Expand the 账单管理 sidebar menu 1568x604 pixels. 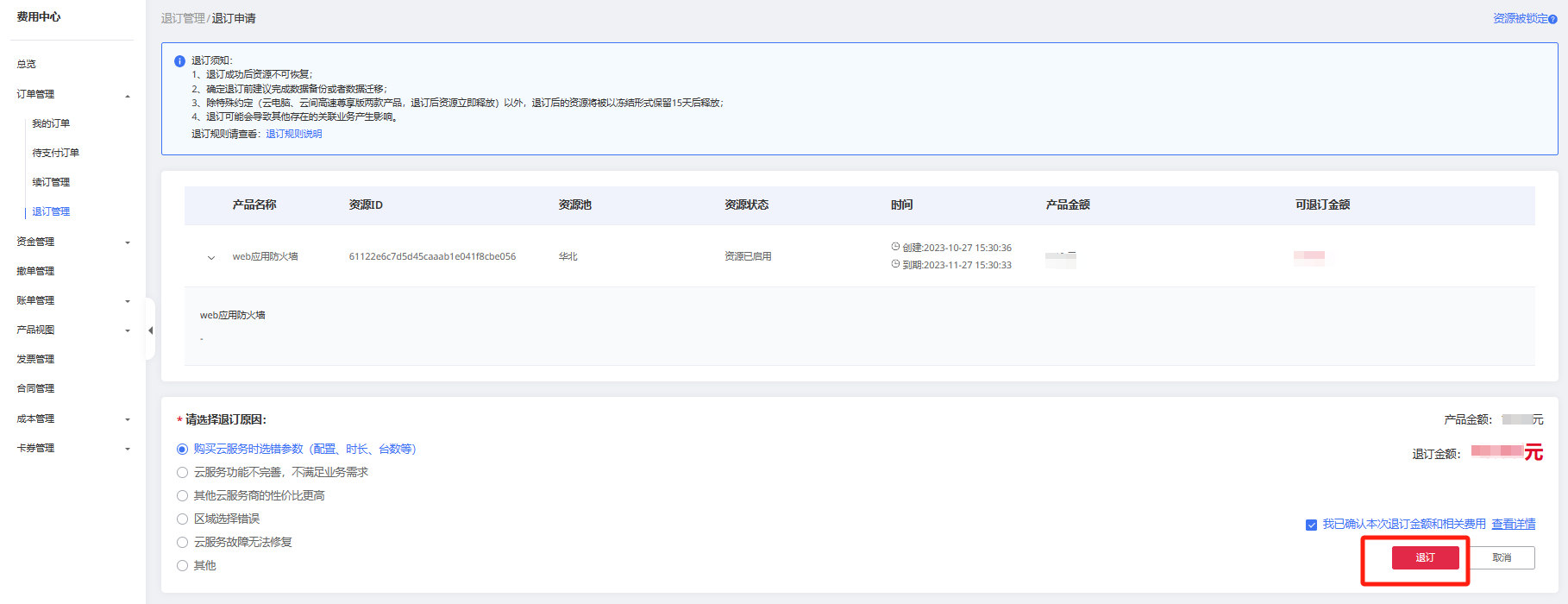coord(128,301)
